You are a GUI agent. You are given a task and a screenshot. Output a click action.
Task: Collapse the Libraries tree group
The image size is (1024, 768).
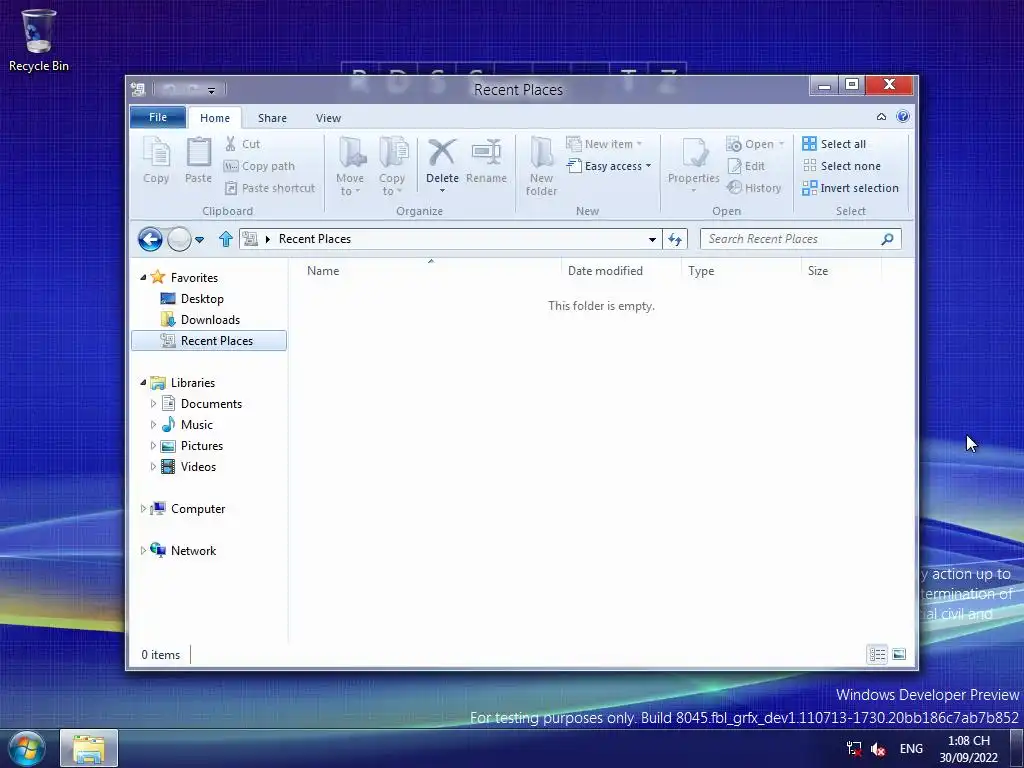[x=143, y=383]
